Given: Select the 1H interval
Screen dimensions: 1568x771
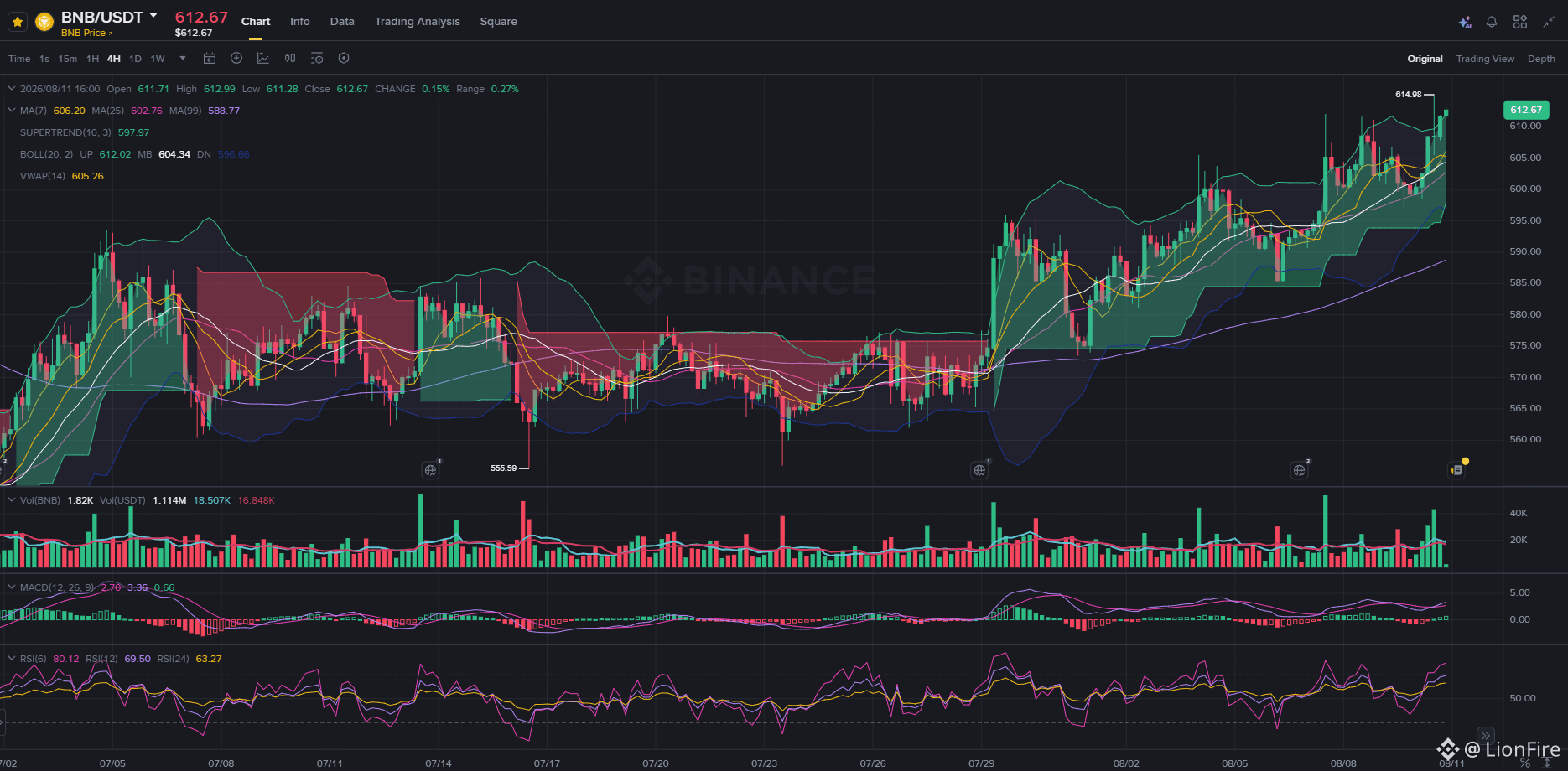Looking at the screenshot, I should click(x=93, y=59).
